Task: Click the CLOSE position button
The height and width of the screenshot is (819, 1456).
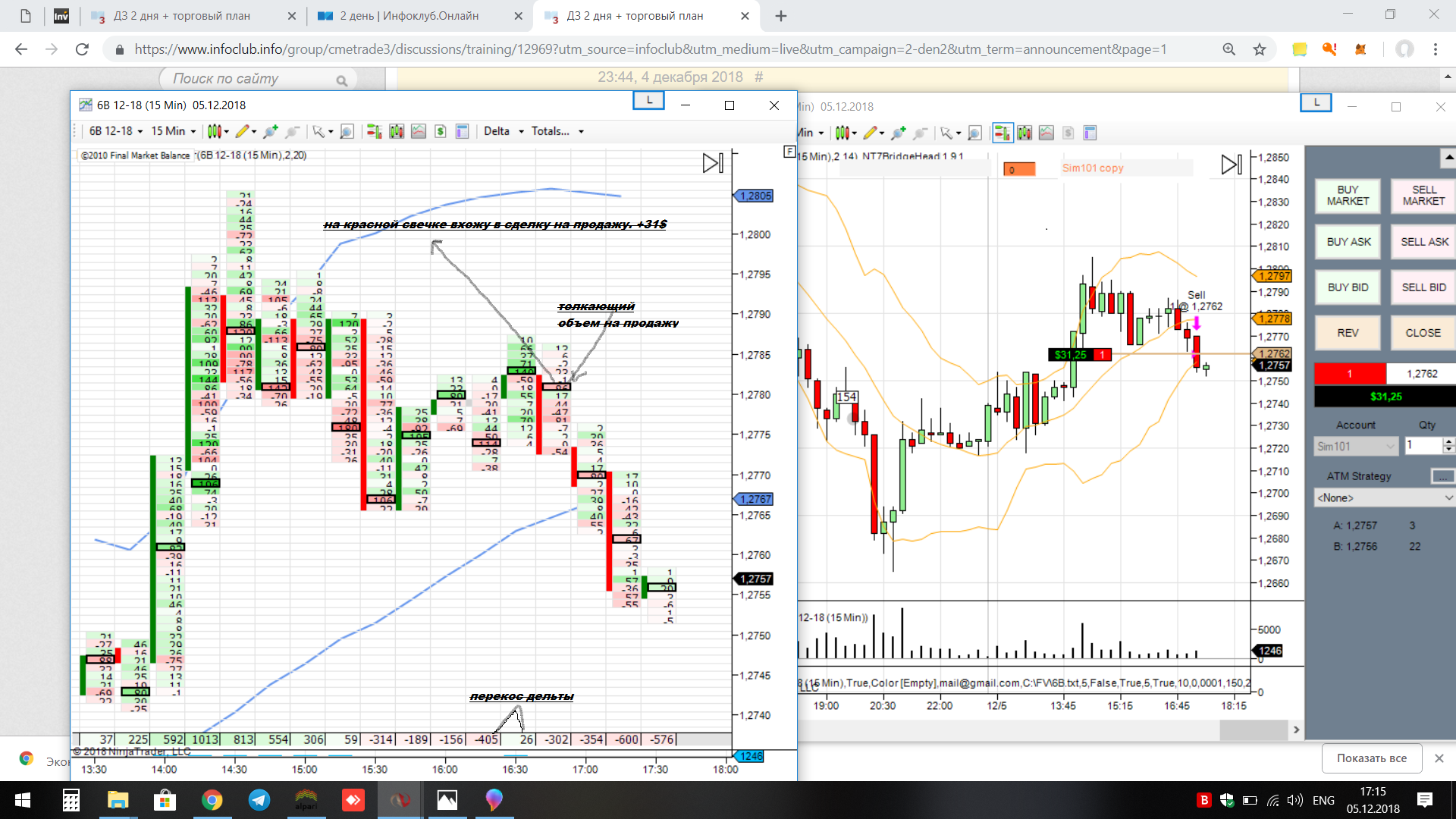Action: click(1423, 333)
